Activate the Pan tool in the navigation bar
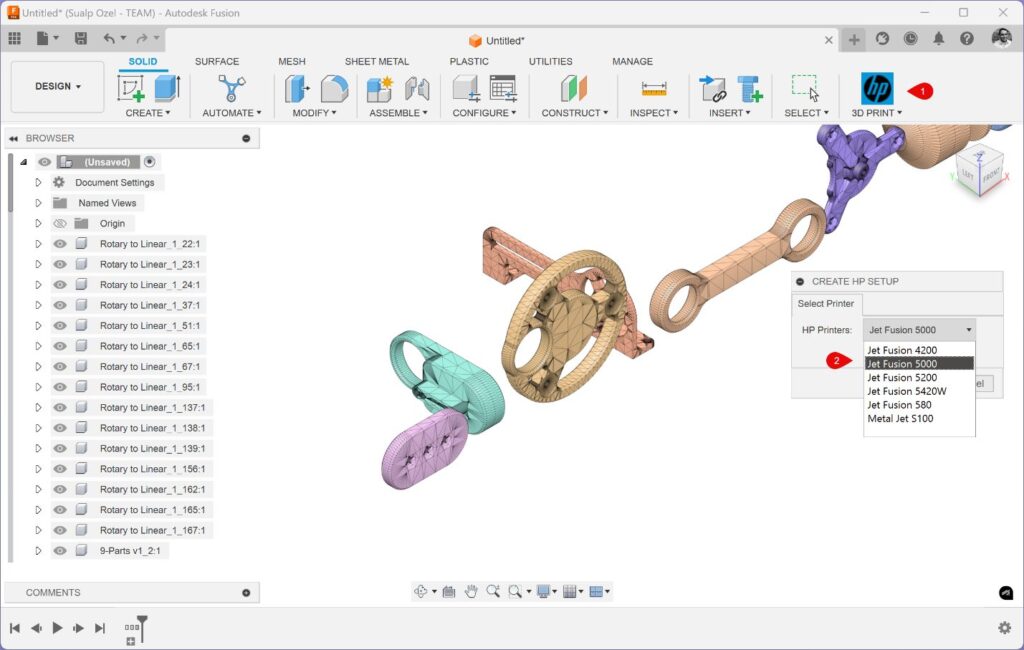This screenshot has width=1024, height=650. tap(469, 591)
